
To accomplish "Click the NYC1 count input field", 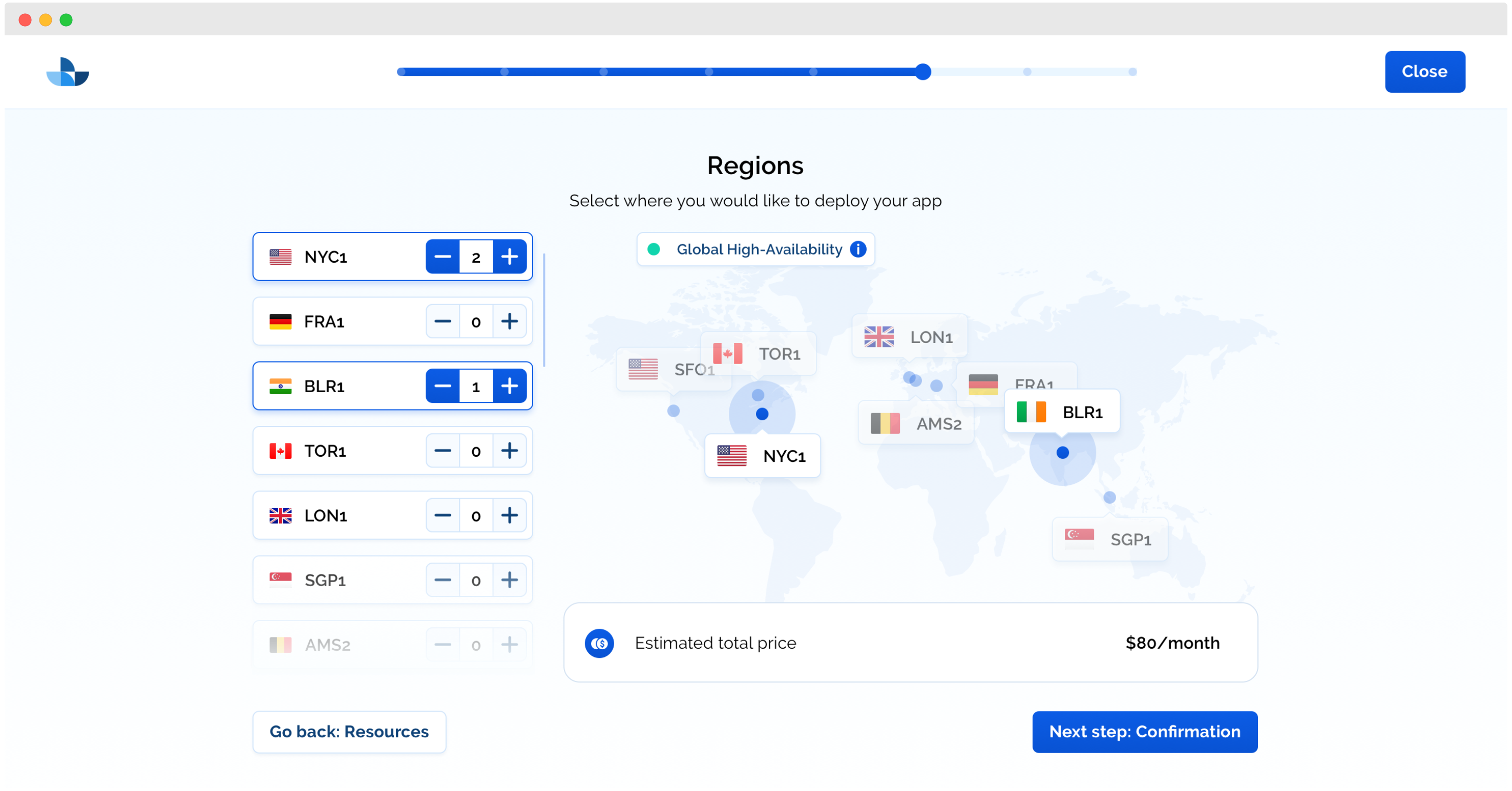I will click(x=475, y=256).
